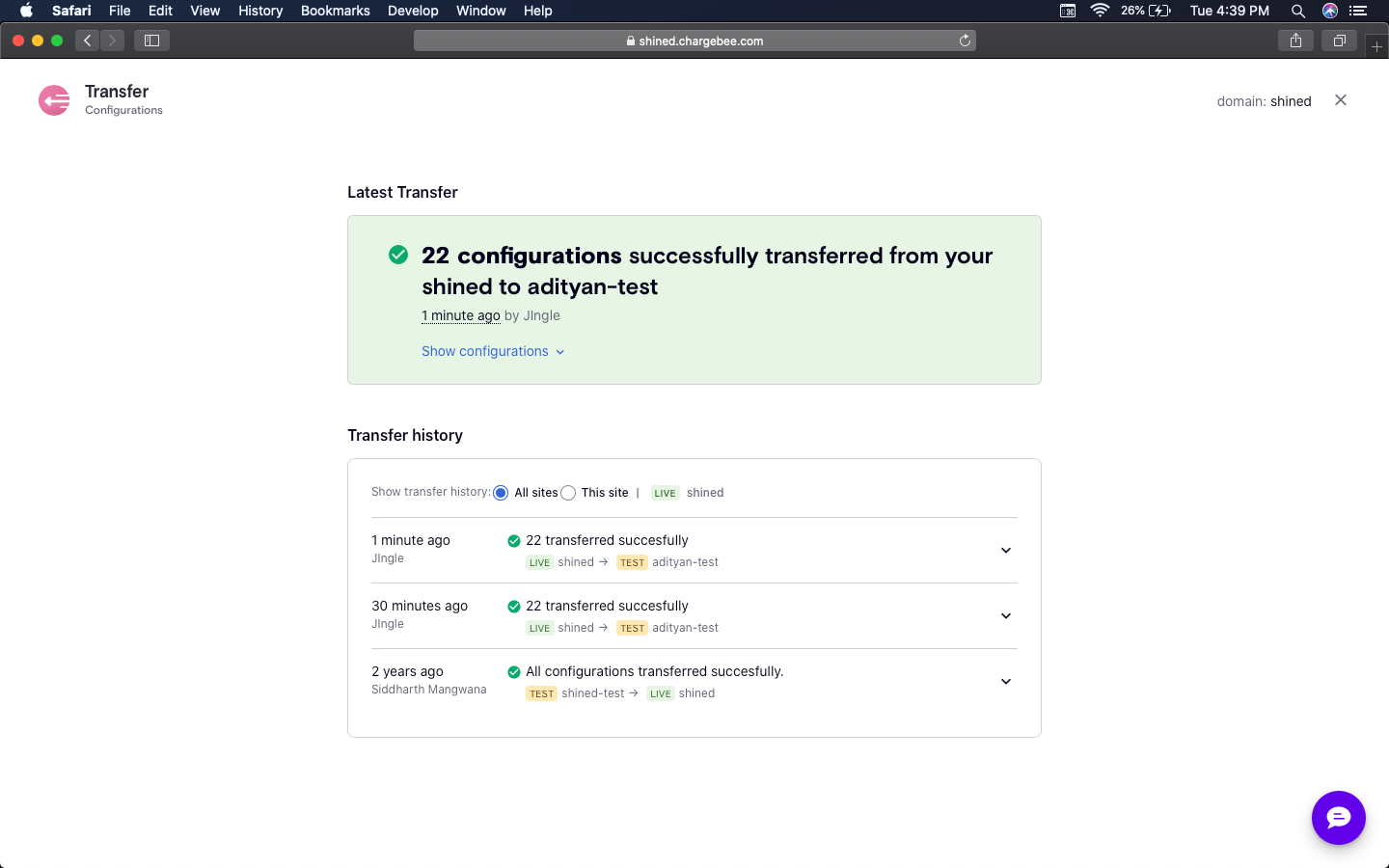This screenshot has height=868, width=1389.
Task: Open the History menu
Action: tap(260, 11)
